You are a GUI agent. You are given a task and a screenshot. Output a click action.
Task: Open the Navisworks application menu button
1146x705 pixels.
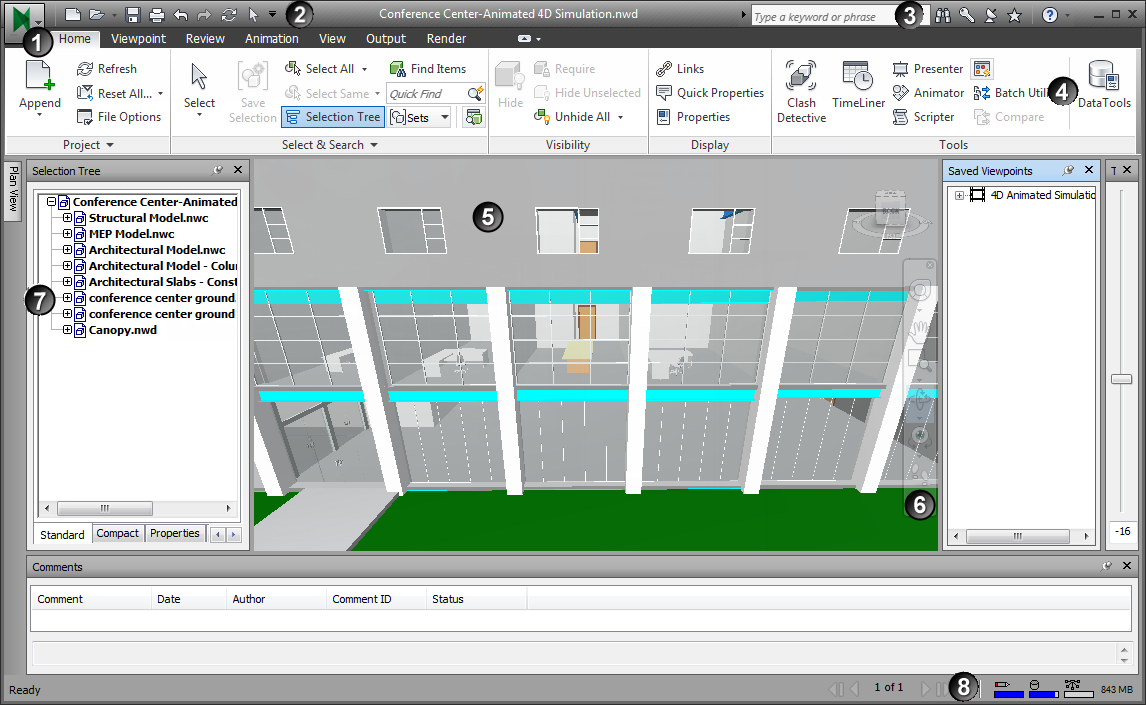click(x=25, y=20)
